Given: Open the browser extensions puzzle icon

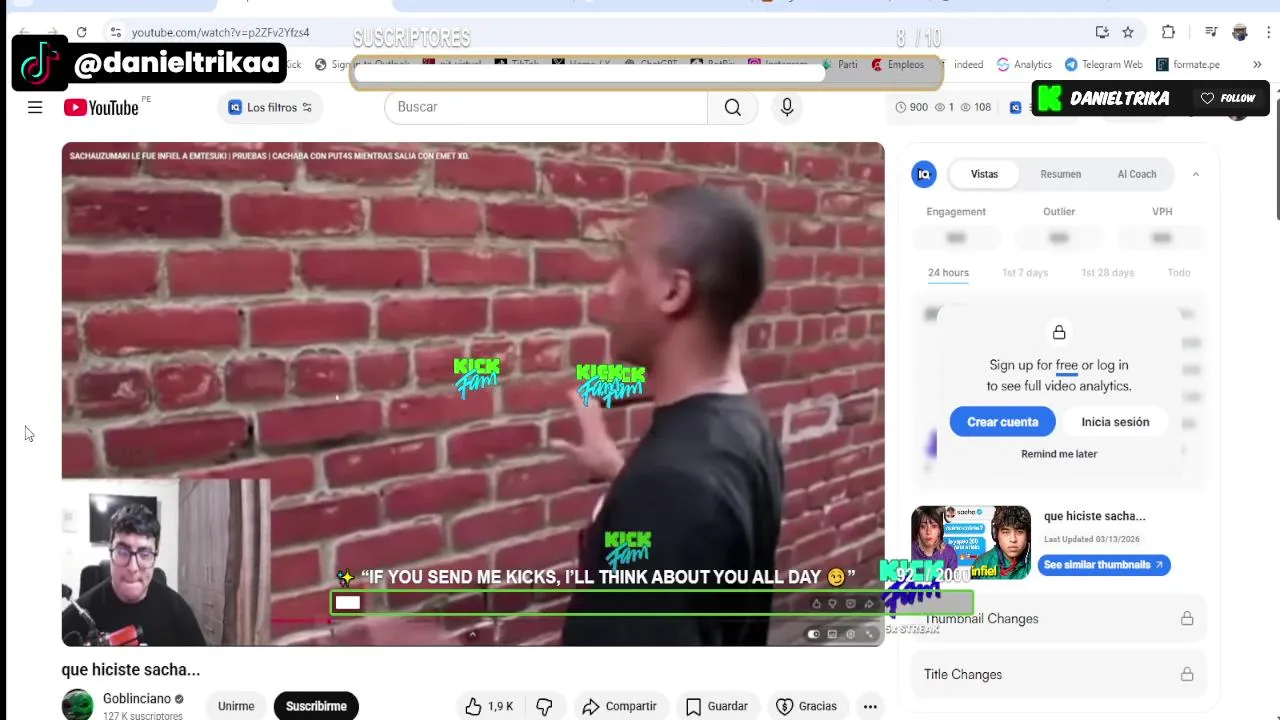Looking at the screenshot, I should click(1168, 32).
